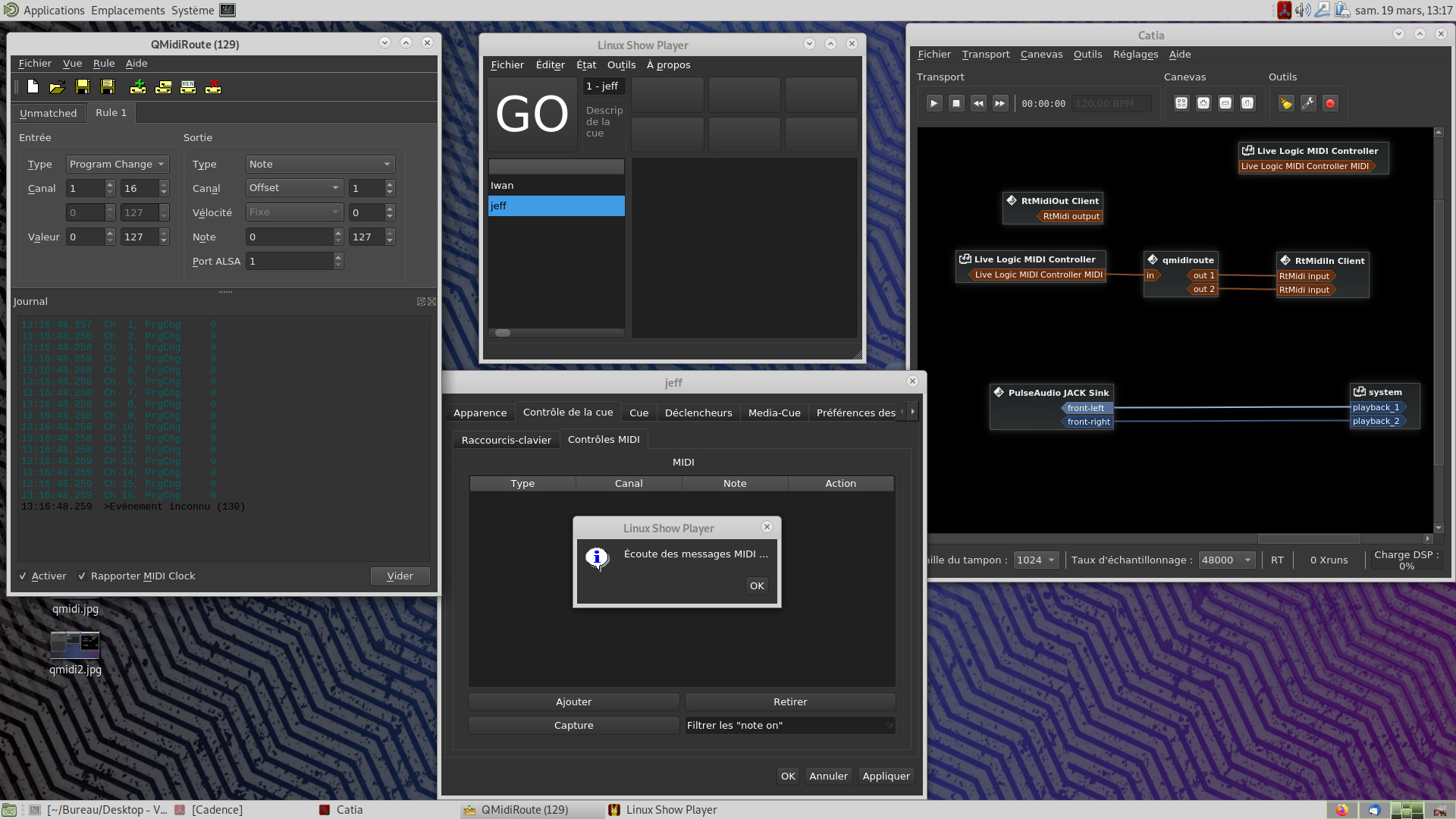Expand the Catia buffer size 1024 dropdown
Screen dimensions: 1456x819
[1036, 560]
